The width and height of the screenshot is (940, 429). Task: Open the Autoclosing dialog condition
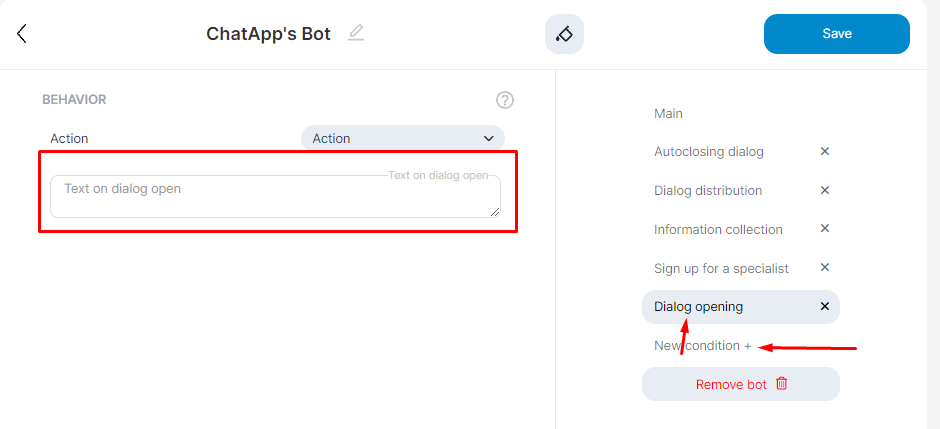708,152
